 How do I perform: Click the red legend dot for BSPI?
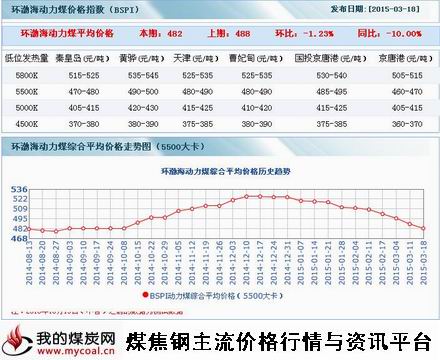pyautogui.click(x=145, y=295)
